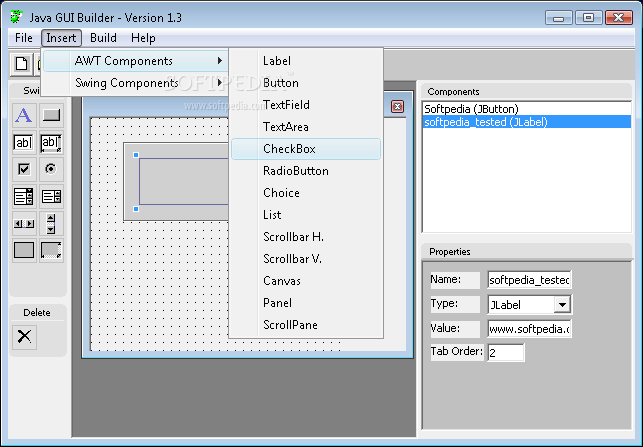Select the List tool icon
Image resolution: width=643 pixels, height=447 pixels.
51,196
